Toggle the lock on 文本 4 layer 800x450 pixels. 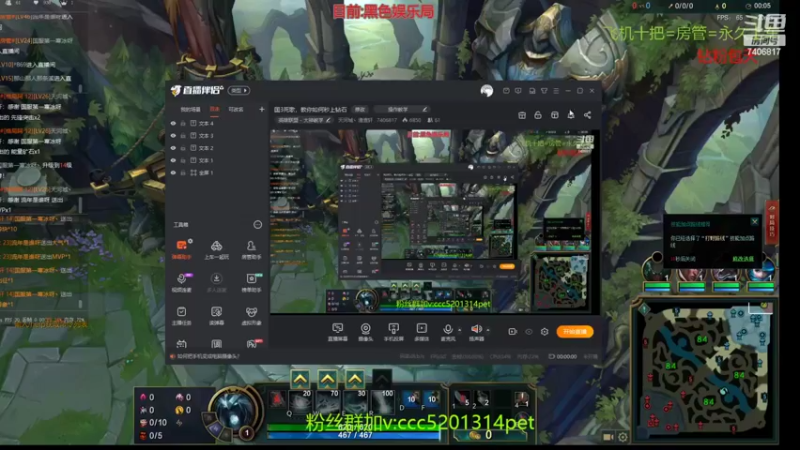[183, 123]
